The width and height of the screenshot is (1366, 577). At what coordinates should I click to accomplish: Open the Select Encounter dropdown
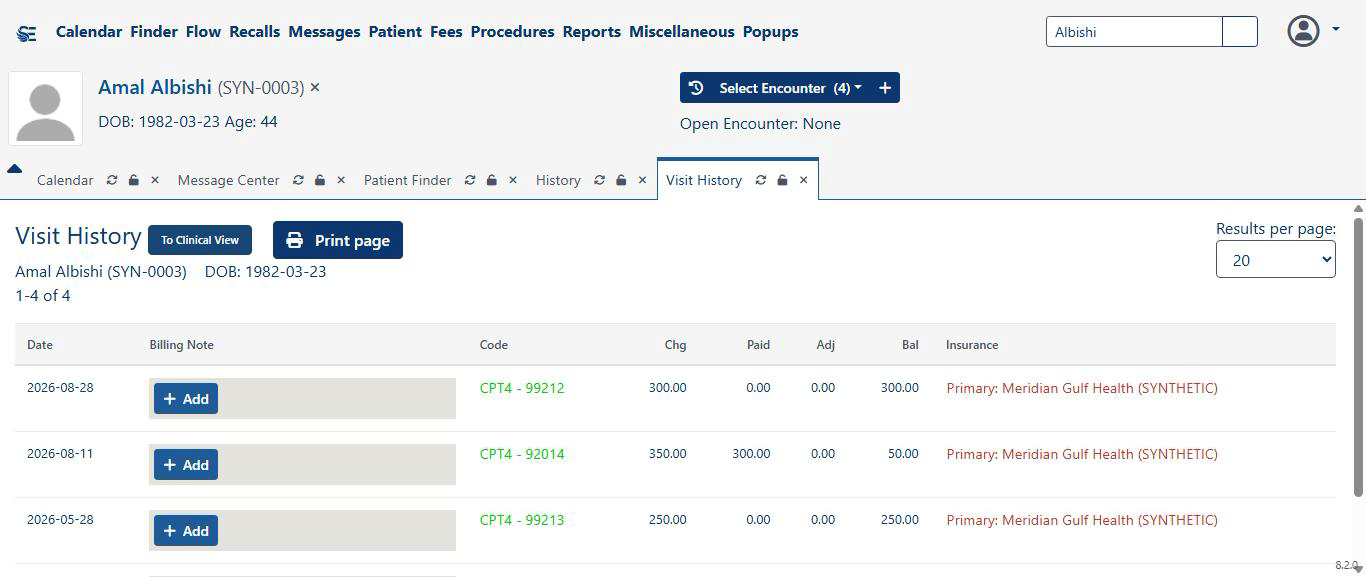point(776,88)
